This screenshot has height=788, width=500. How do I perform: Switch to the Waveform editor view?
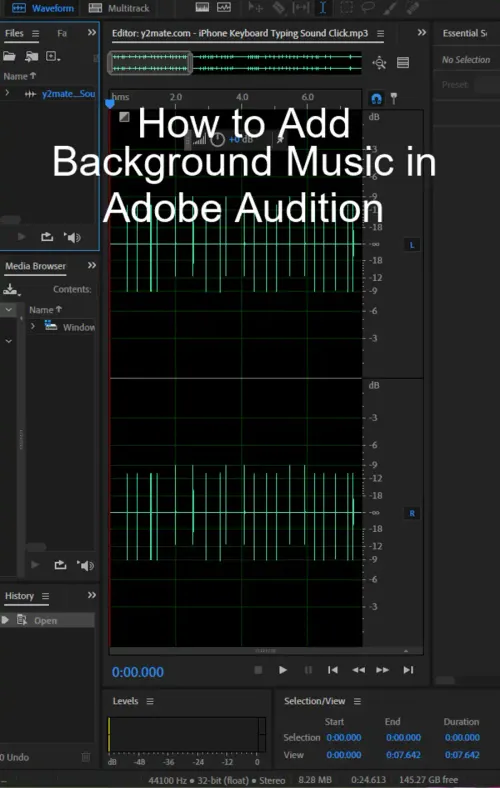tap(42, 8)
